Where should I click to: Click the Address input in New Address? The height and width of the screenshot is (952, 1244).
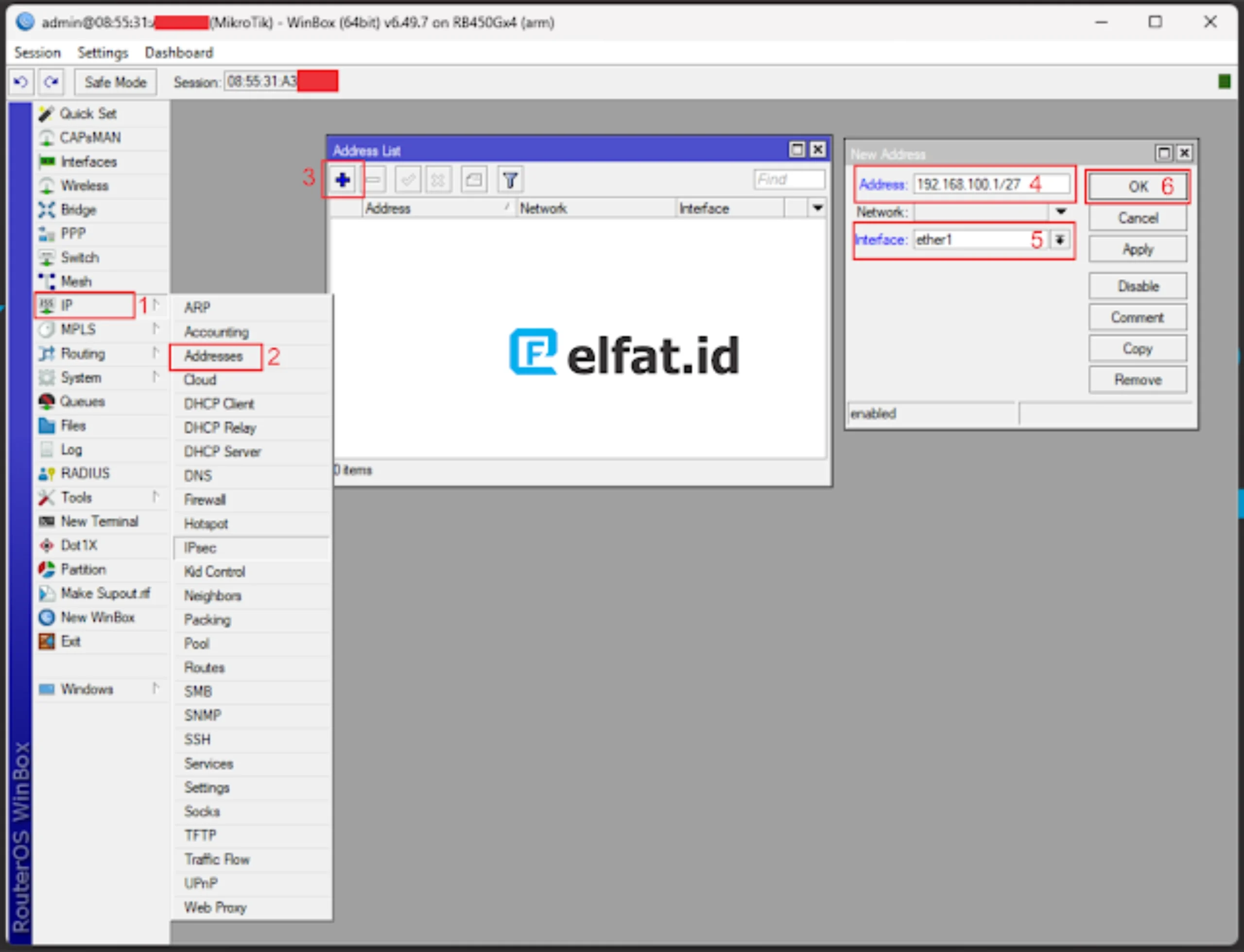click(992, 184)
